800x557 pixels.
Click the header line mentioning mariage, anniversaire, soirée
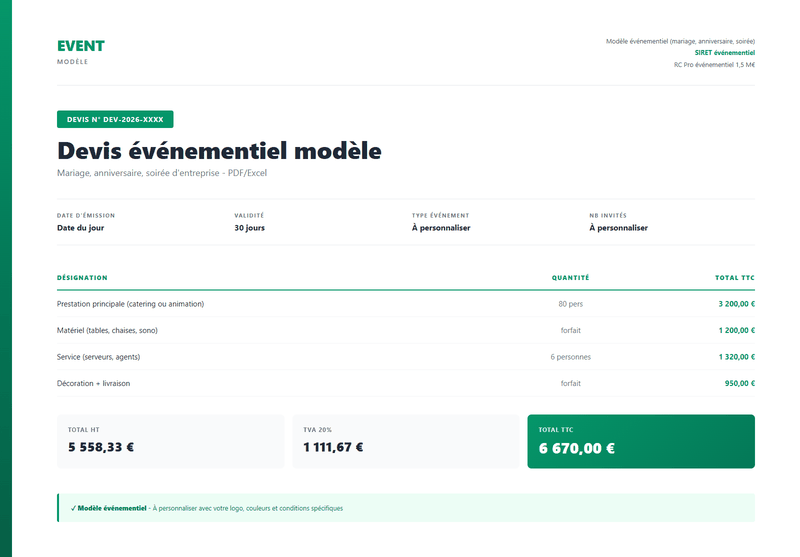coord(680,41)
